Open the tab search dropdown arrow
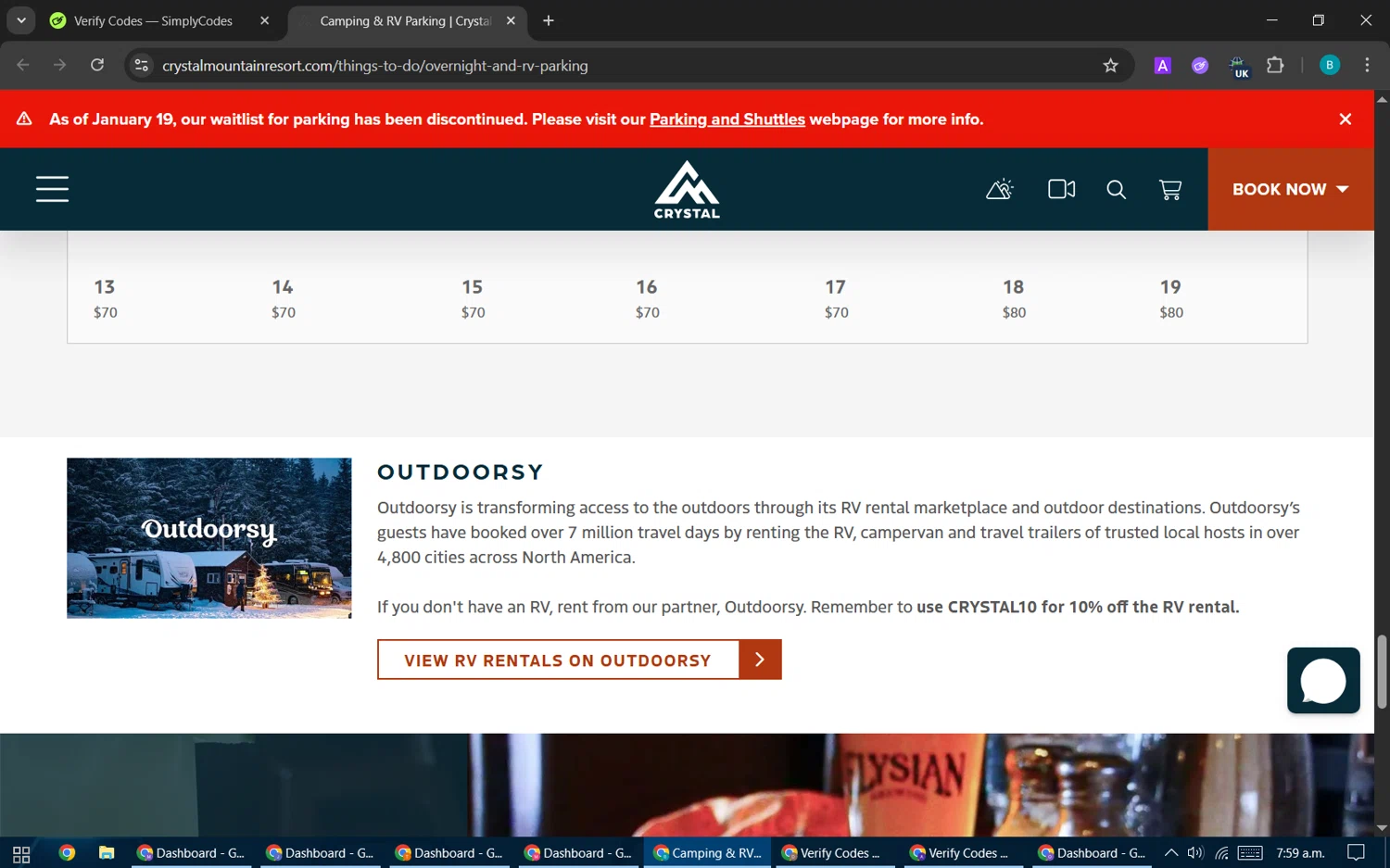The image size is (1390, 868). click(20, 20)
